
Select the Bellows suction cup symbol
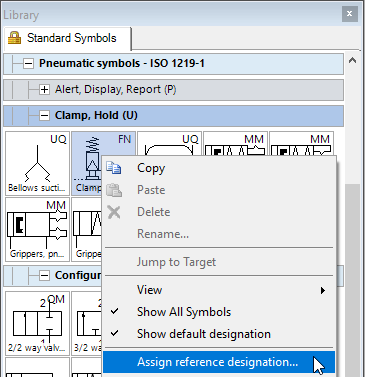(37, 163)
